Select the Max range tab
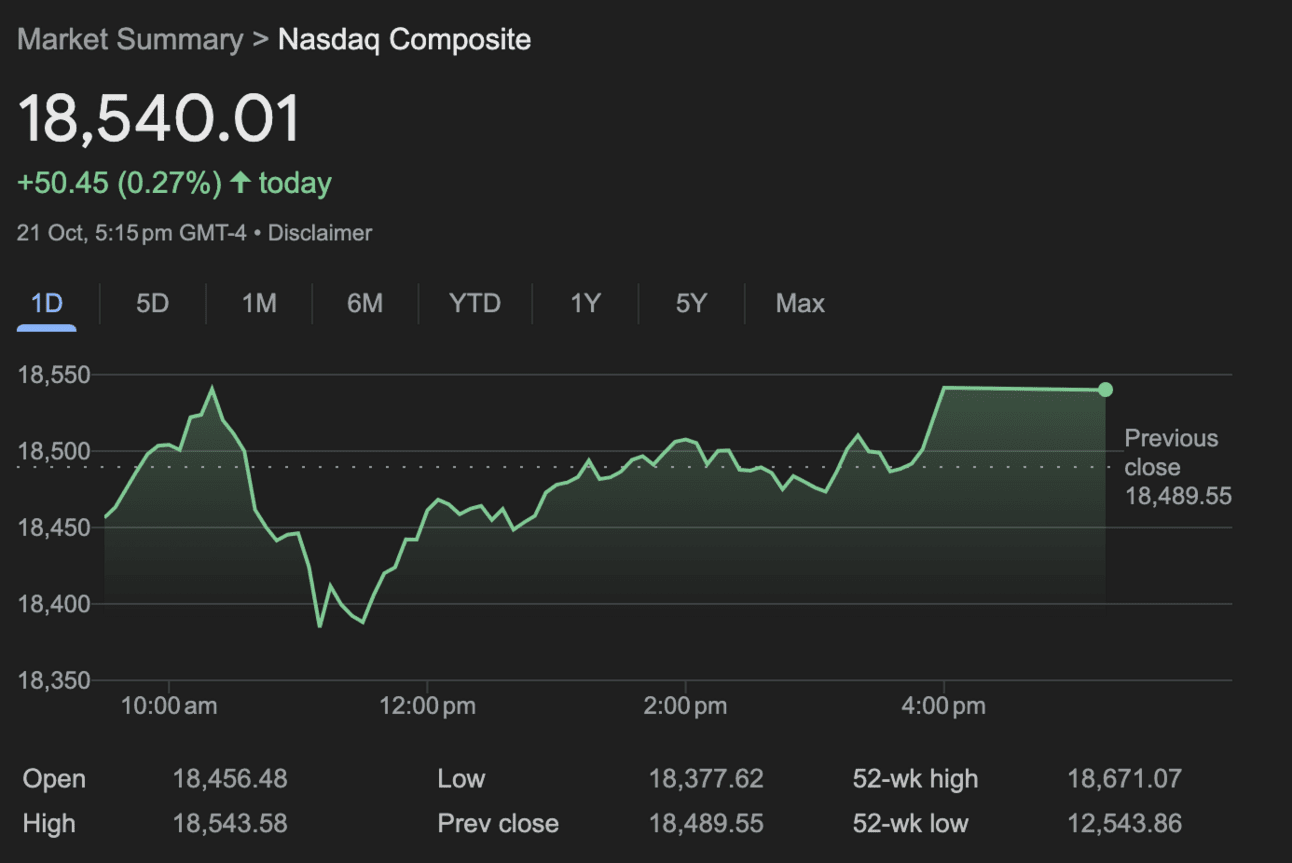This screenshot has height=863, width=1292. (800, 303)
